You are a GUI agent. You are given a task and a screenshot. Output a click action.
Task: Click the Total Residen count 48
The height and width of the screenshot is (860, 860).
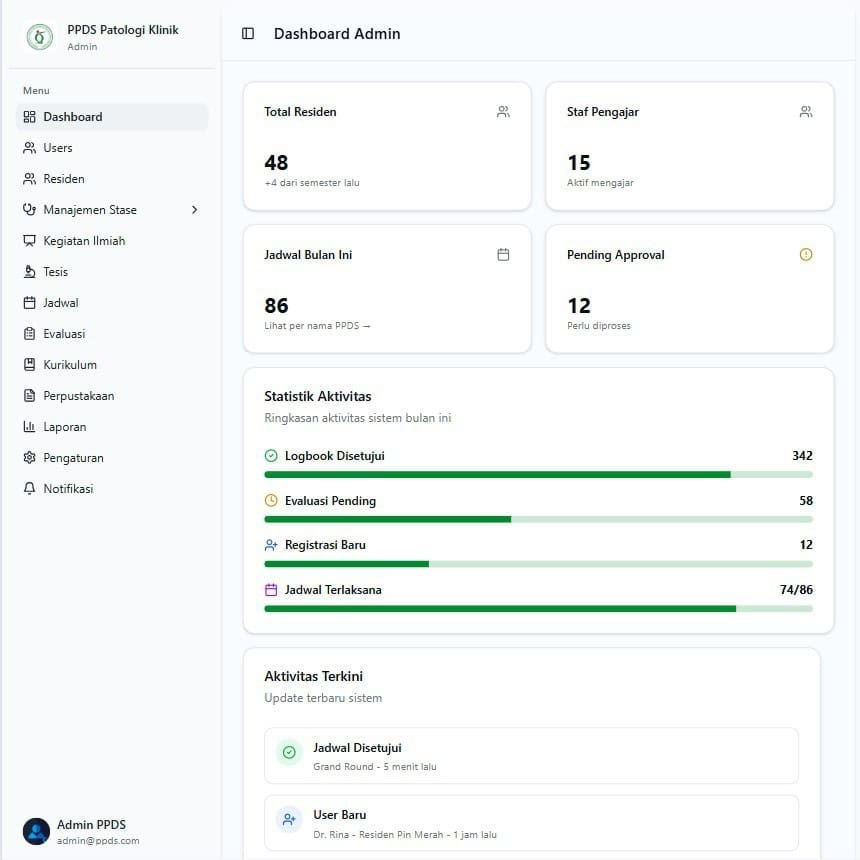click(276, 163)
